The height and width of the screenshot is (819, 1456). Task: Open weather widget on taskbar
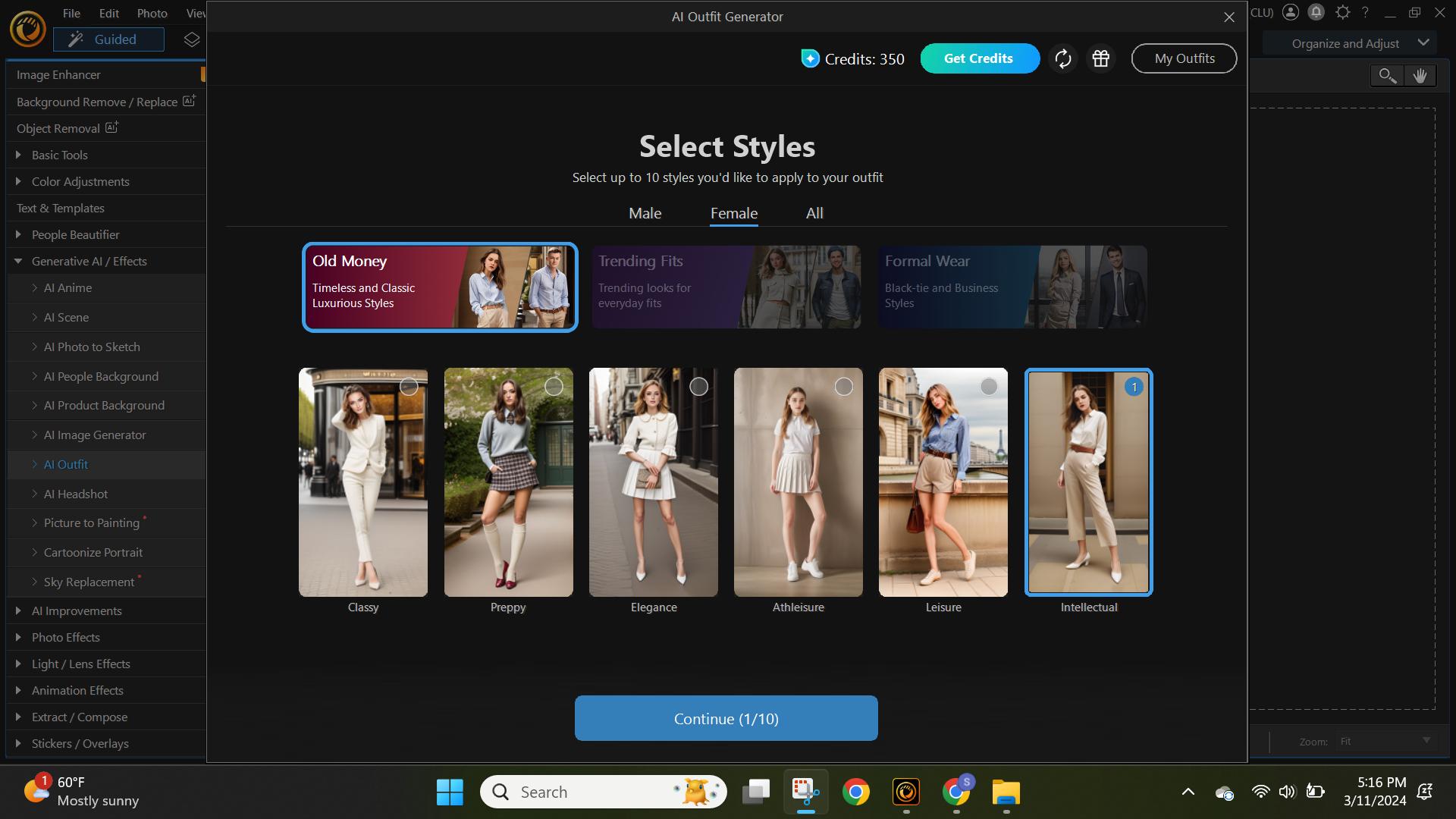pos(81,792)
